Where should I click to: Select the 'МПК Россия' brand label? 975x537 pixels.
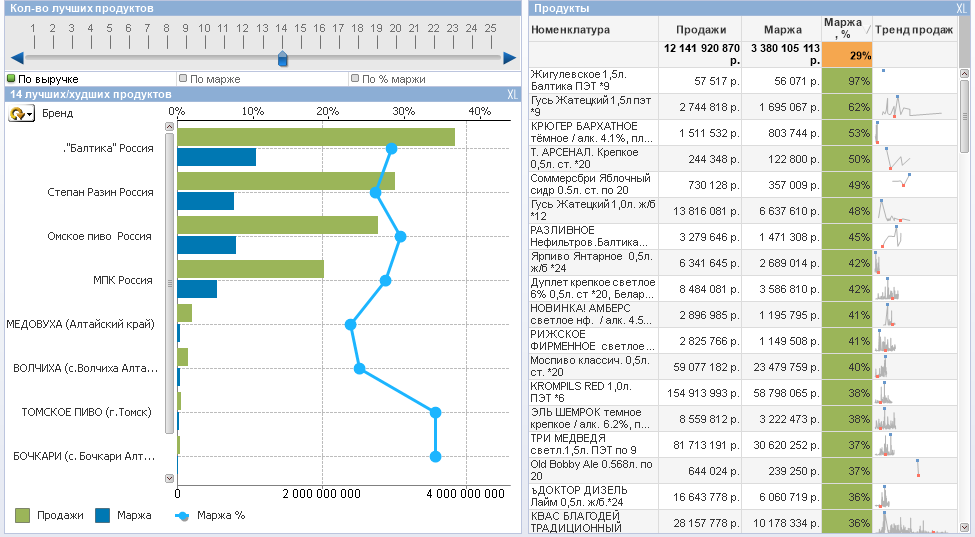[122, 280]
